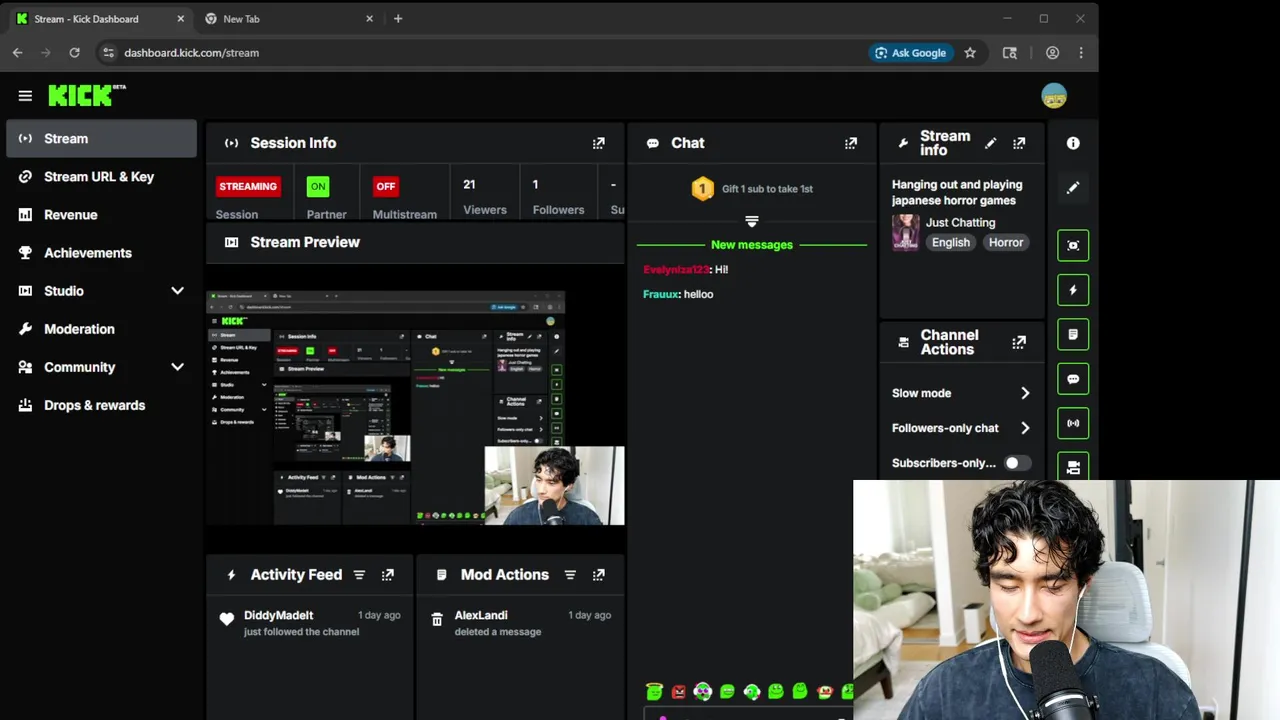Click the gold gift sub badge in chat
The image size is (1280, 720).
(x=703, y=188)
